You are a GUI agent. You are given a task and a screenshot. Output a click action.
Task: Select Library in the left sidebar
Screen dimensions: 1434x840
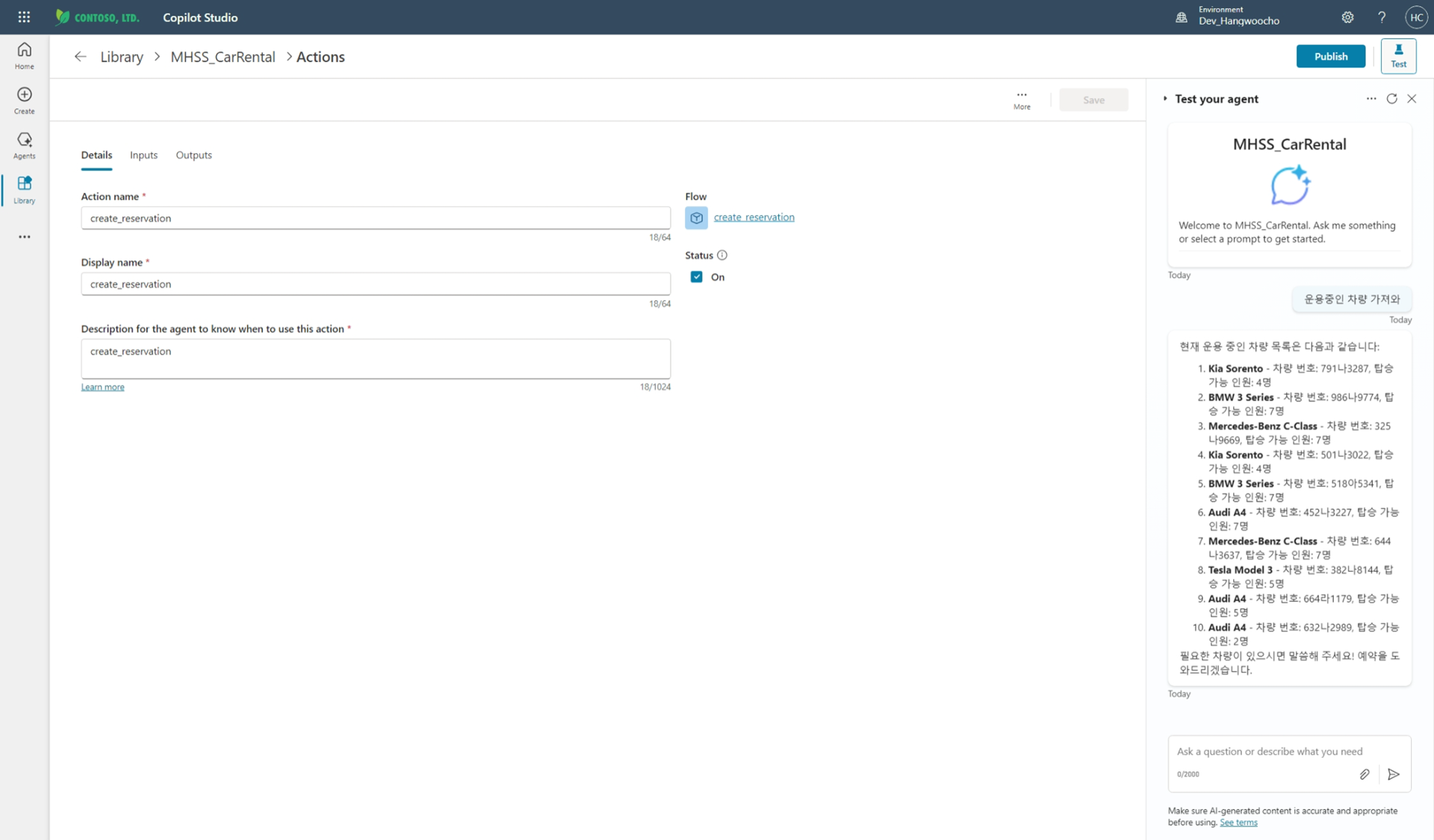(x=24, y=190)
